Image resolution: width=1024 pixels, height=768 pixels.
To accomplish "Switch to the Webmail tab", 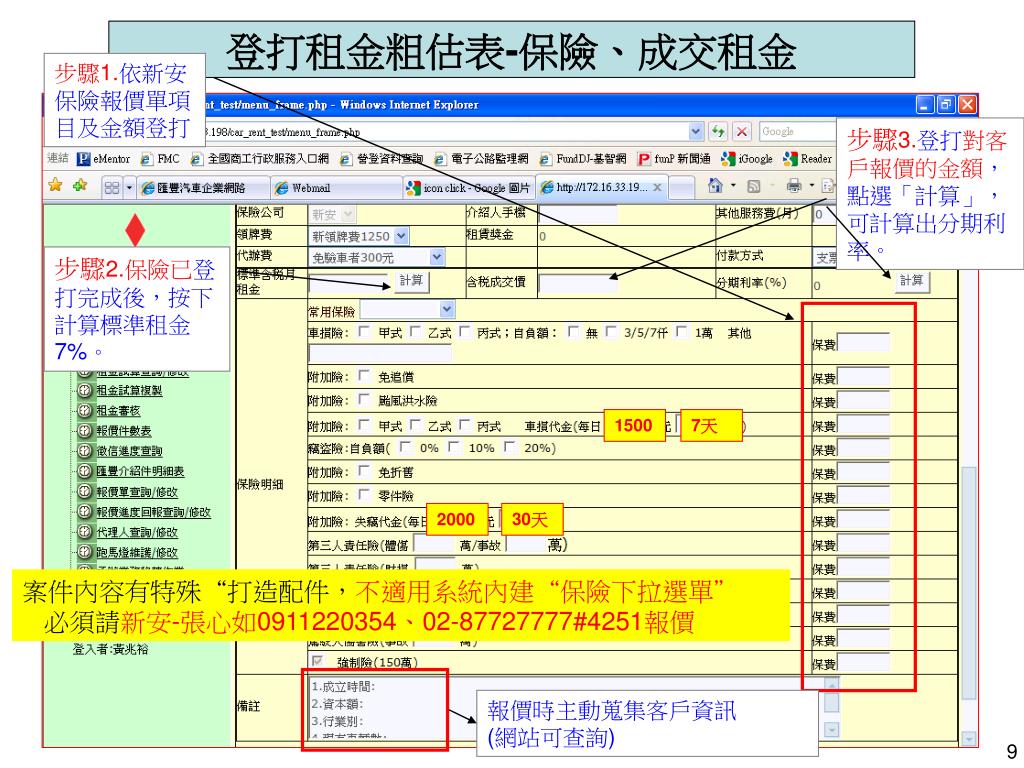I will click(336, 188).
